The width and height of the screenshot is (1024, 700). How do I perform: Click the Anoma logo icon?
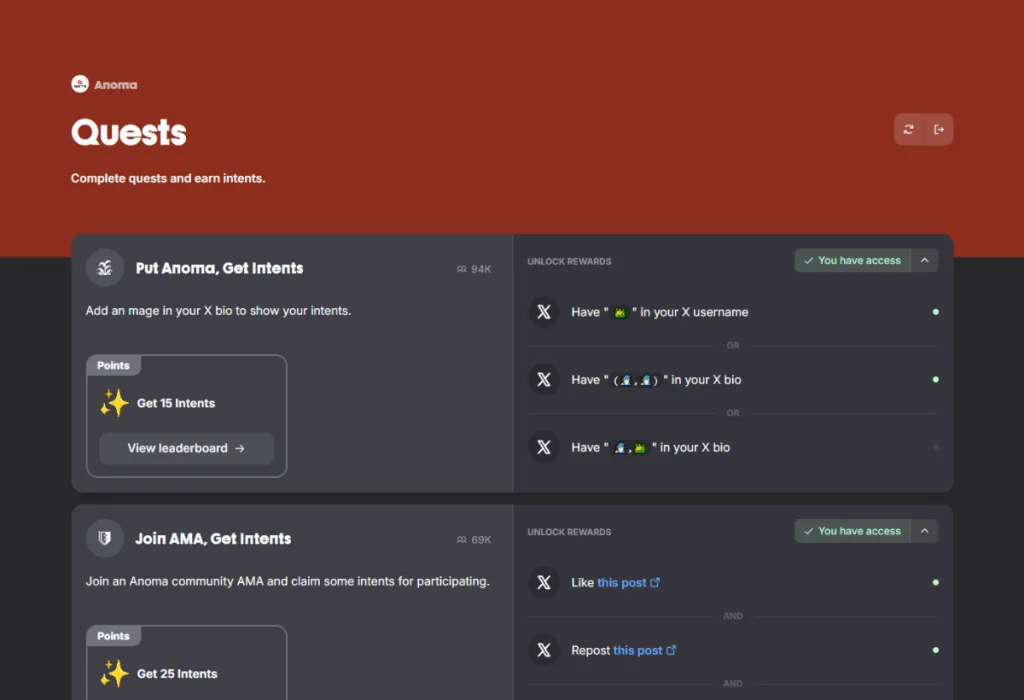(80, 85)
